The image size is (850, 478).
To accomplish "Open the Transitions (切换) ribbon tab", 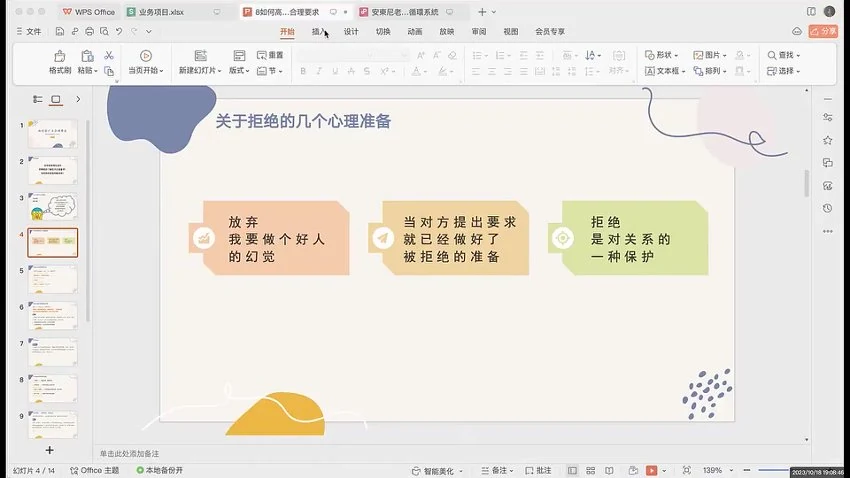I will (x=383, y=31).
